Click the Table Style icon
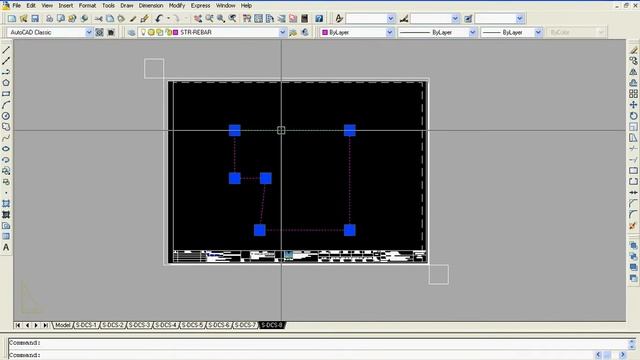Image resolution: width=640 pixels, height=360 pixels. click(x=468, y=18)
